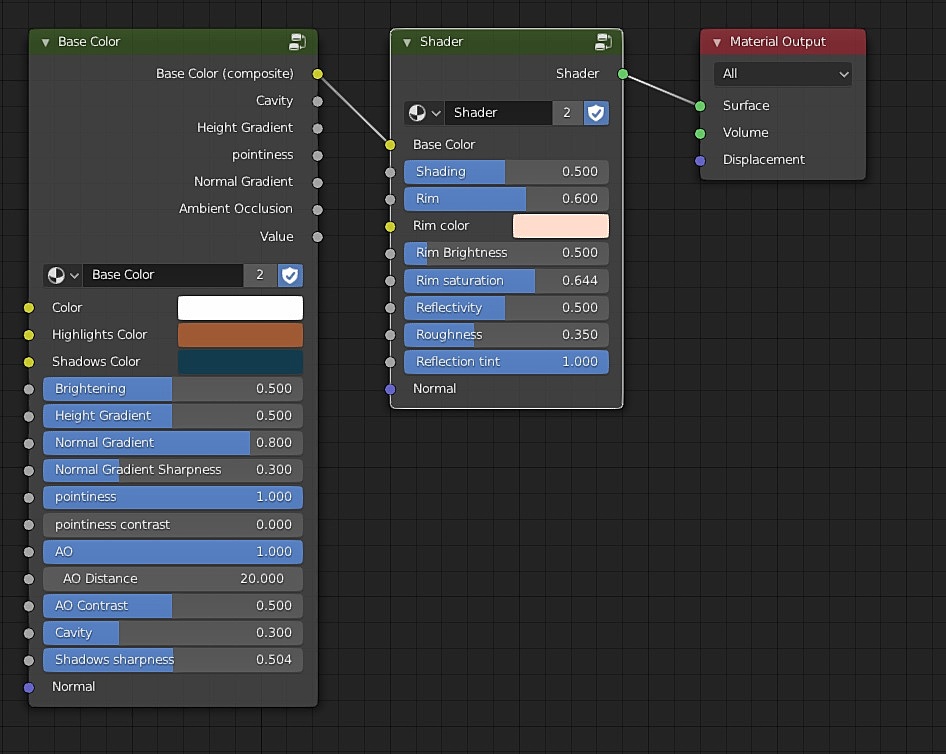Open the Highlights Color swatch
The image size is (946, 754).
tap(240, 334)
